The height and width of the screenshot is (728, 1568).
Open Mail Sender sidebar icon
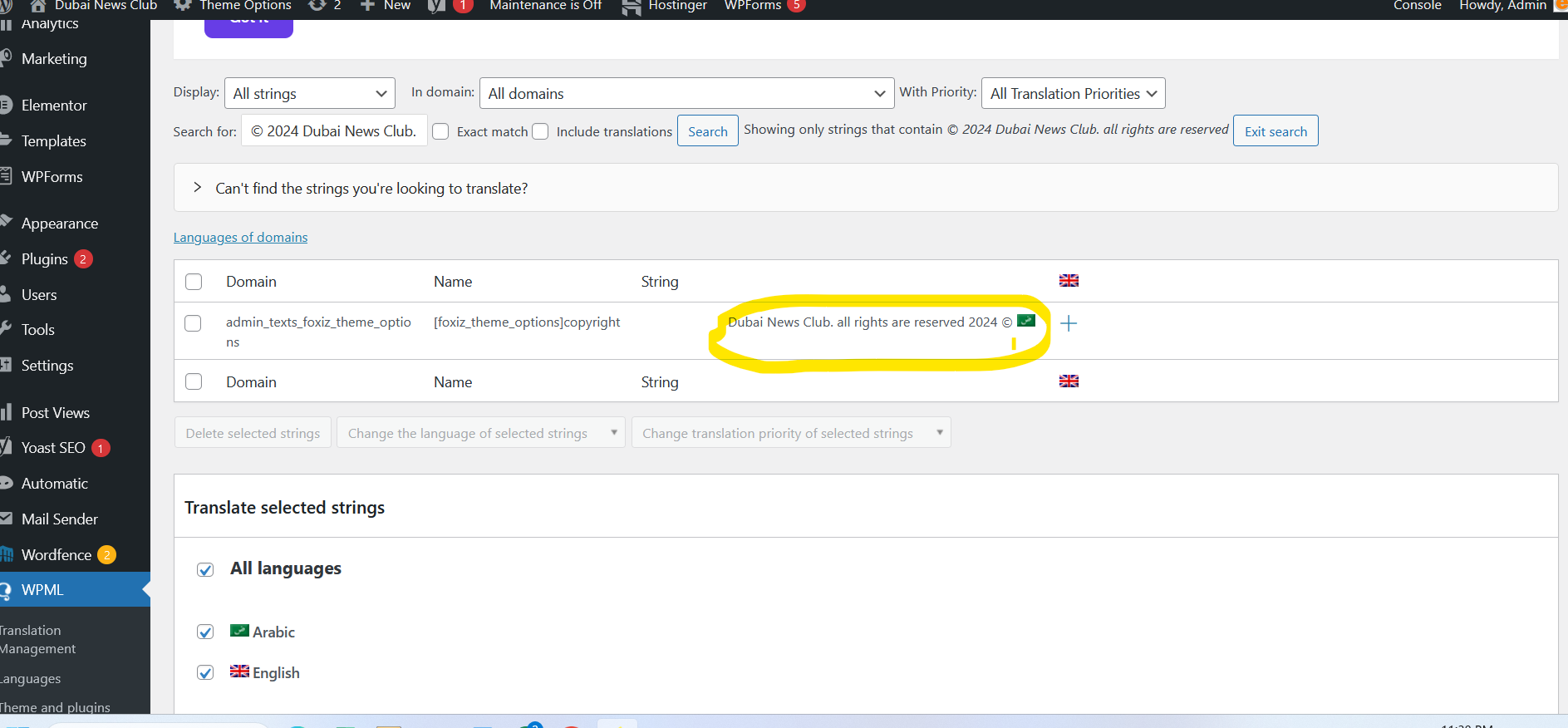[5, 519]
